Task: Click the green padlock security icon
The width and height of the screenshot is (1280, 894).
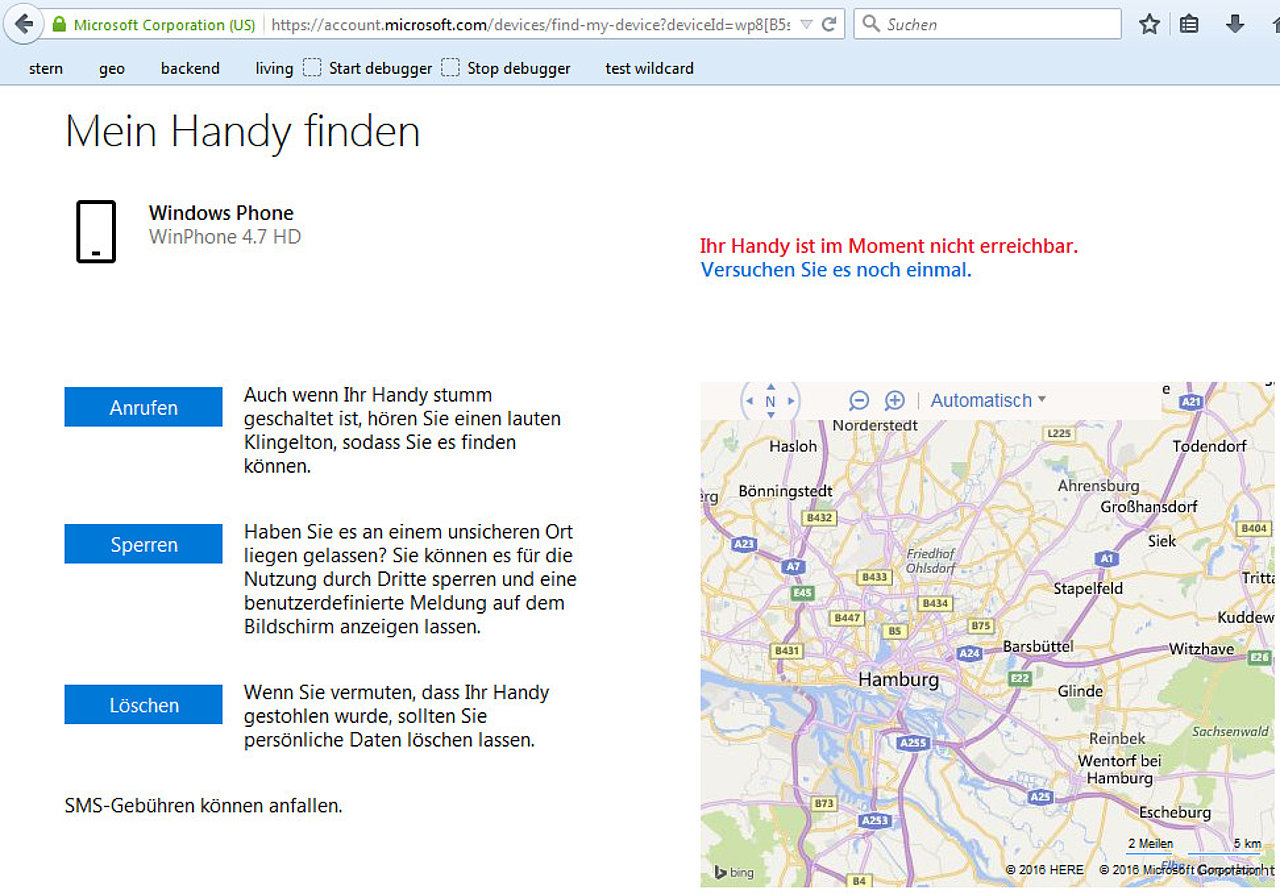Action: 60,24
